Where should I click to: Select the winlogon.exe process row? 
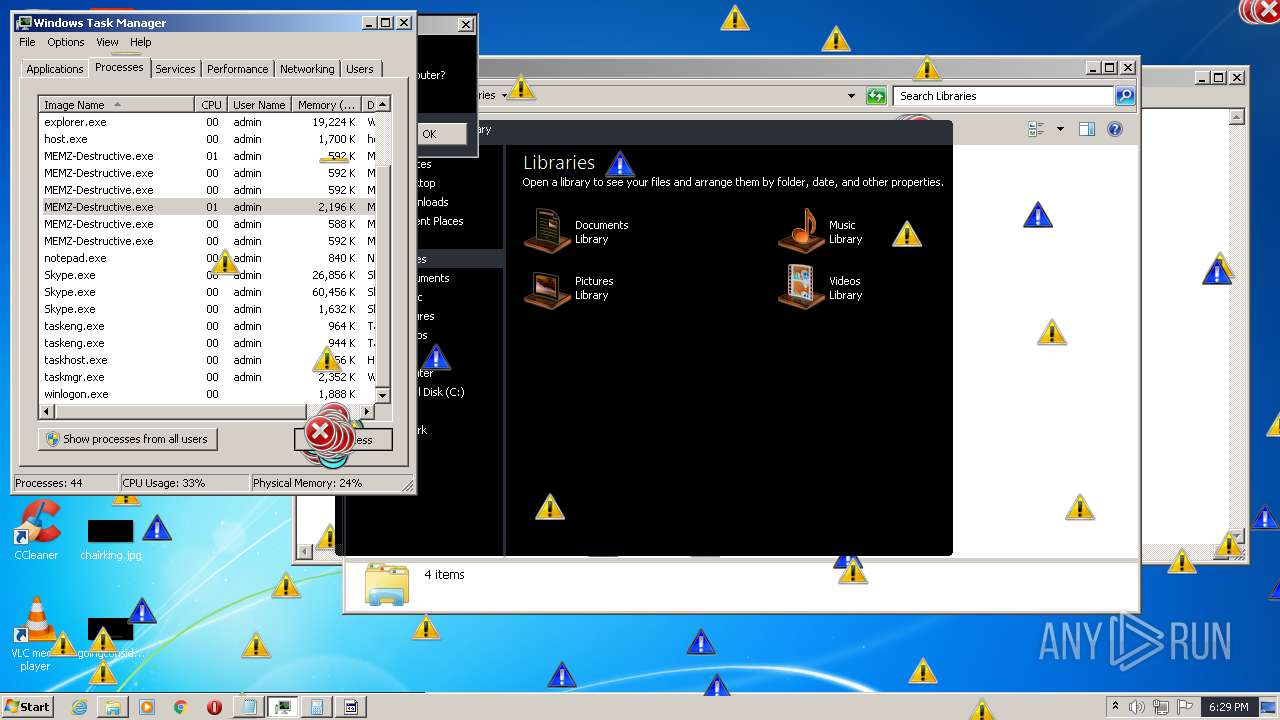206,394
